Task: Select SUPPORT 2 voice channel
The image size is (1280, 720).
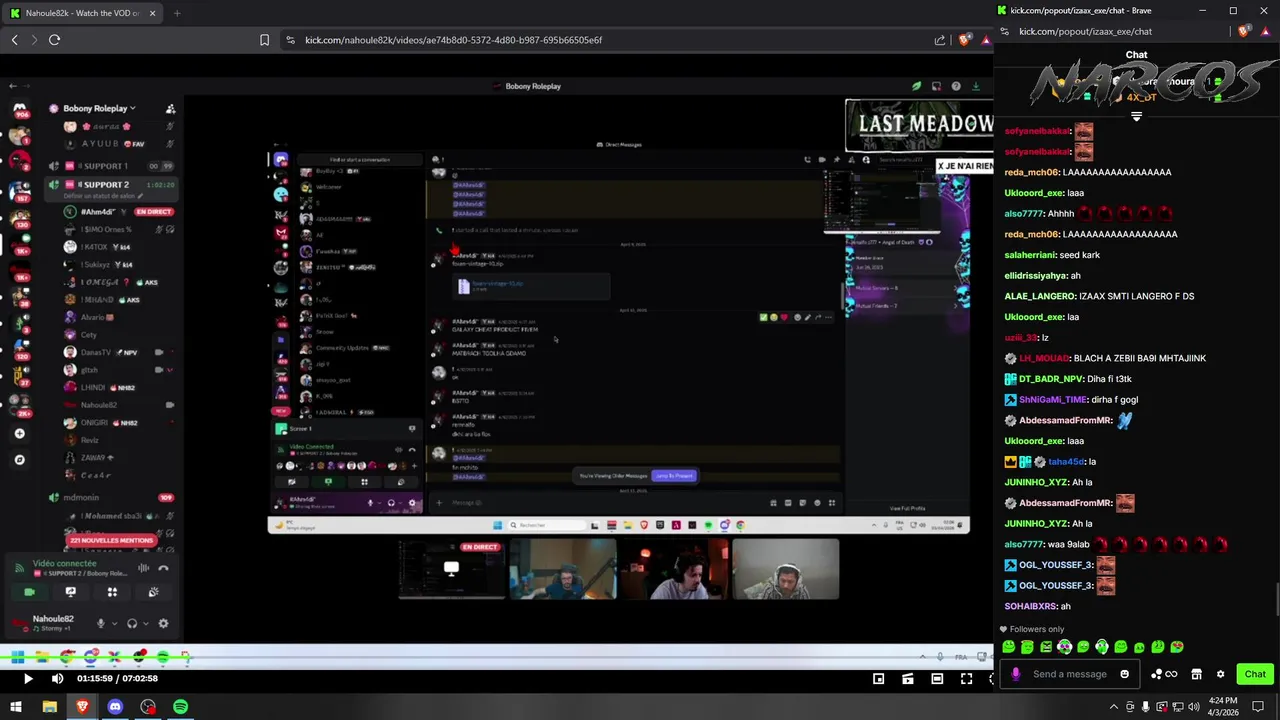Action: click(112, 185)
